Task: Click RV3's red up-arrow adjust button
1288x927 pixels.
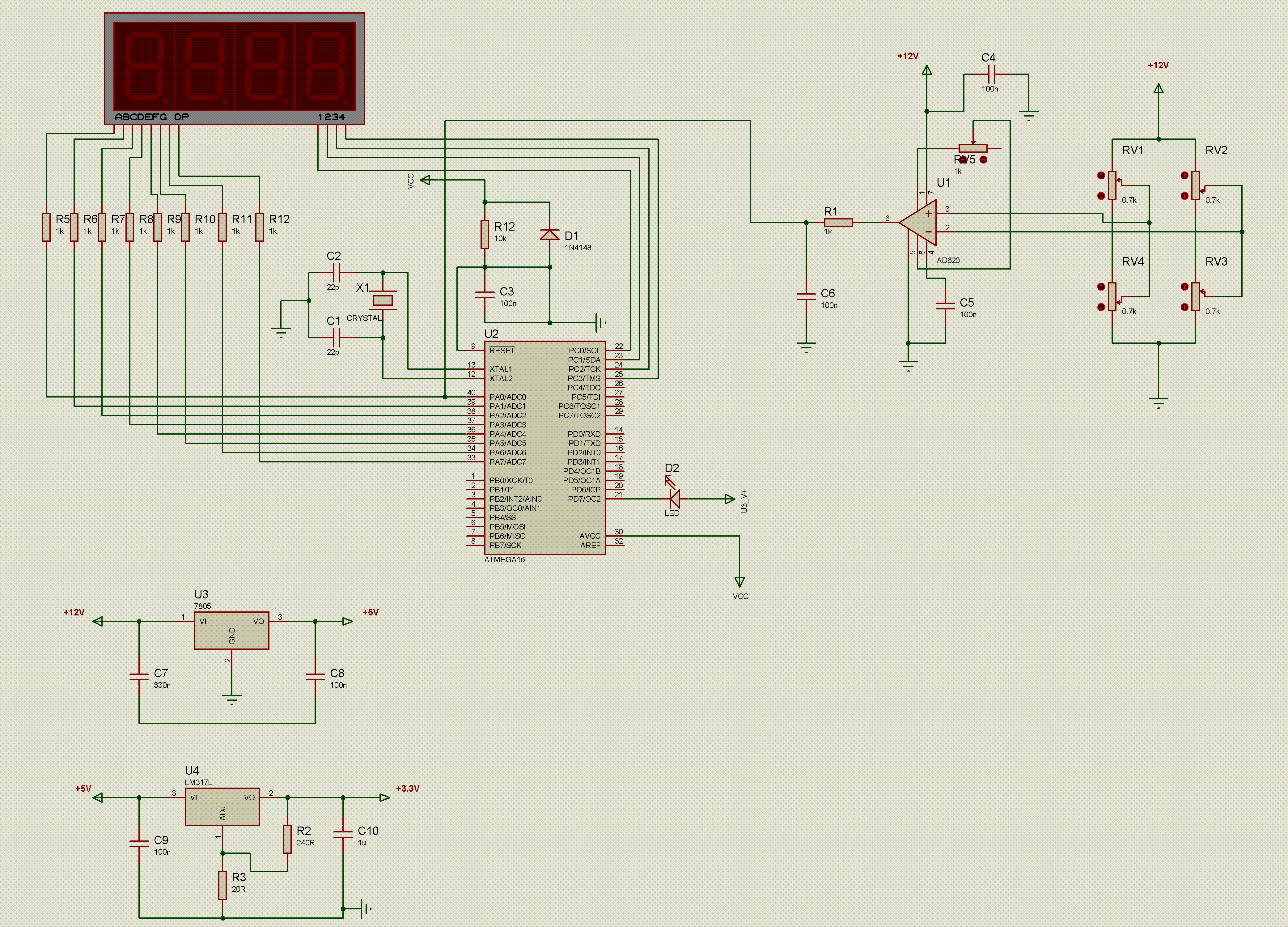Action: point(1185,287)
